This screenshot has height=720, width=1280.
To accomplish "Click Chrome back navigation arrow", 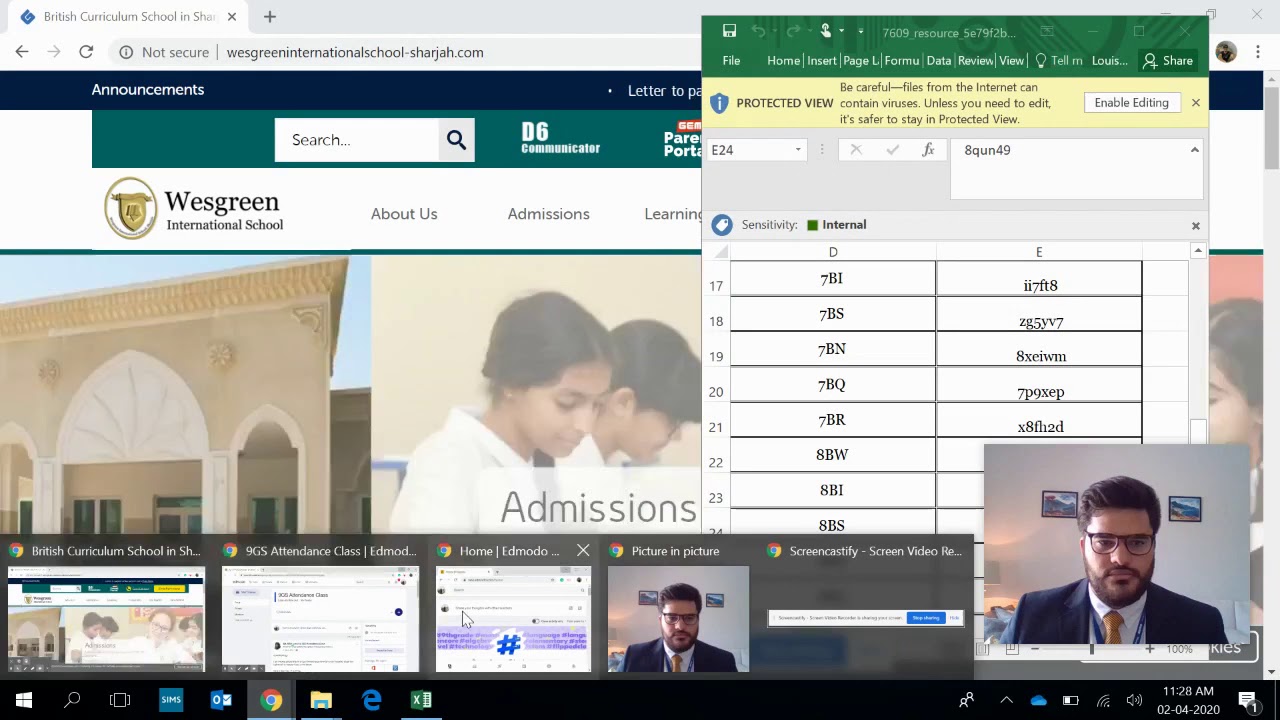I will 22,52.
